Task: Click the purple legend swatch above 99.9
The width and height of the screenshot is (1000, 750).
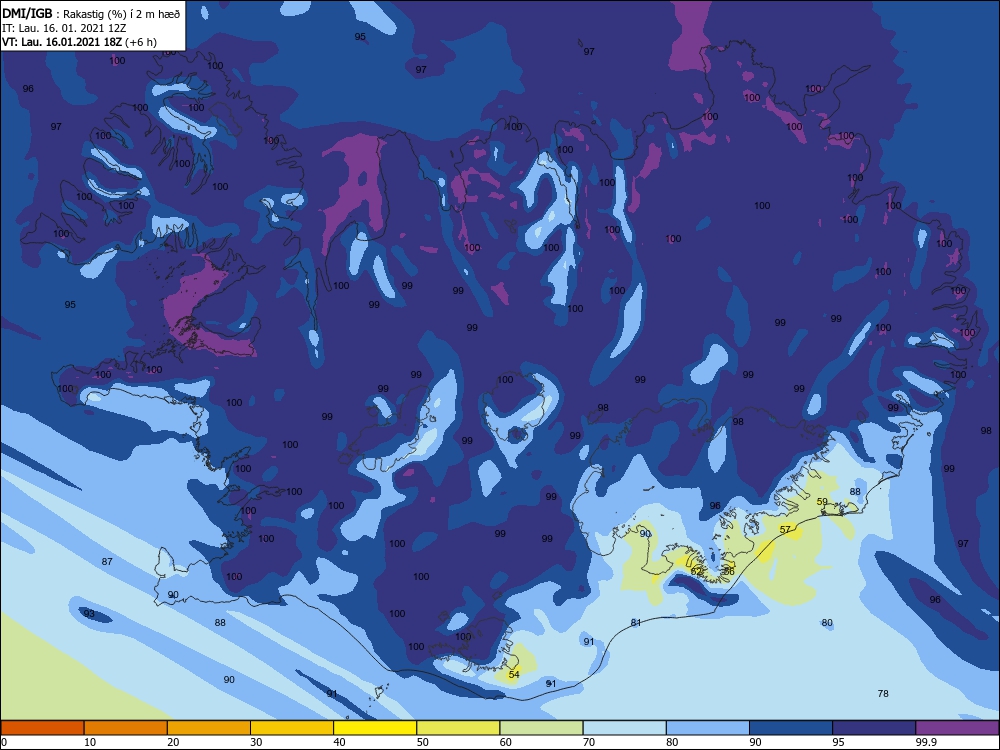Action: (957, 728)
